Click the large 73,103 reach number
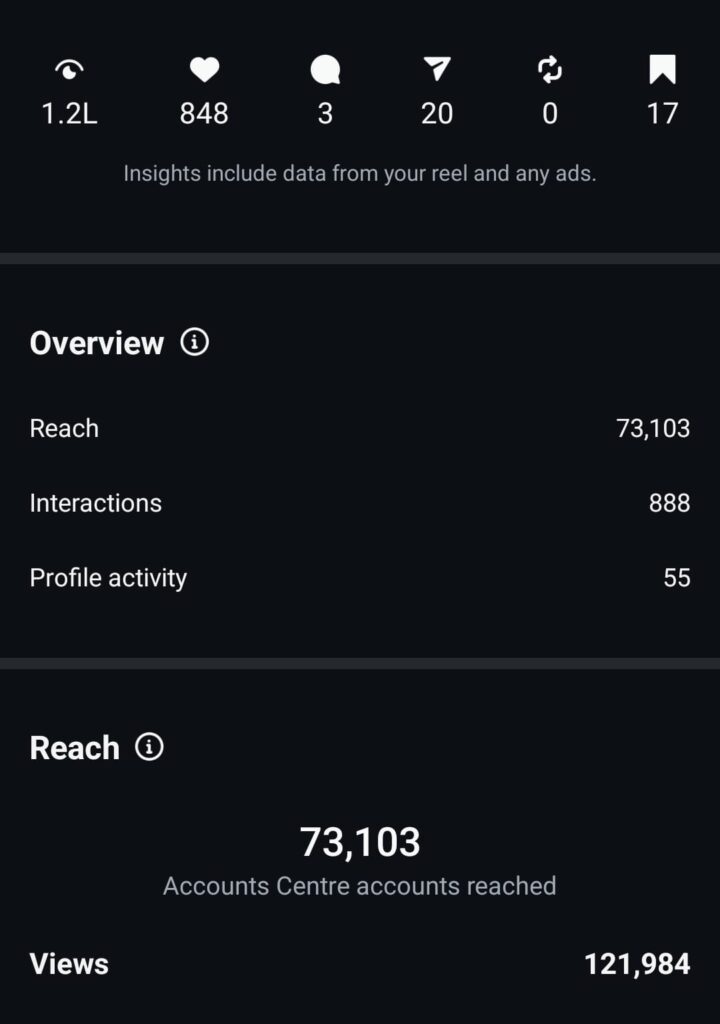 pos(360,842)
